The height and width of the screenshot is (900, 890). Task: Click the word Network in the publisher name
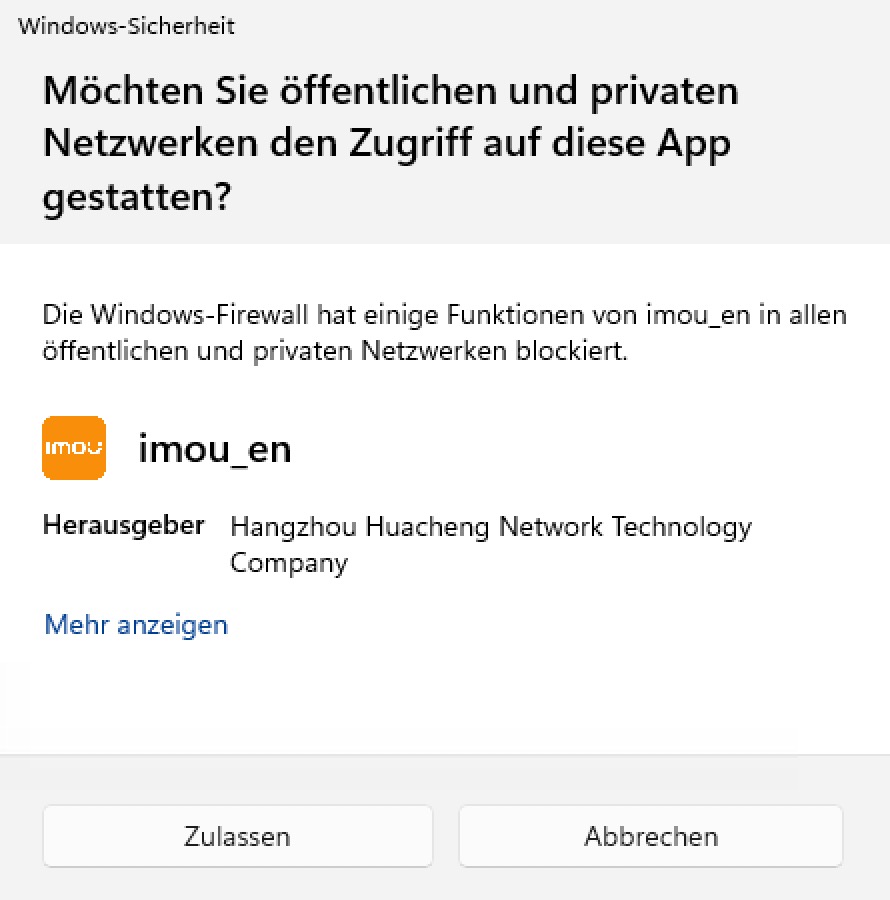[x=551, y=527]
